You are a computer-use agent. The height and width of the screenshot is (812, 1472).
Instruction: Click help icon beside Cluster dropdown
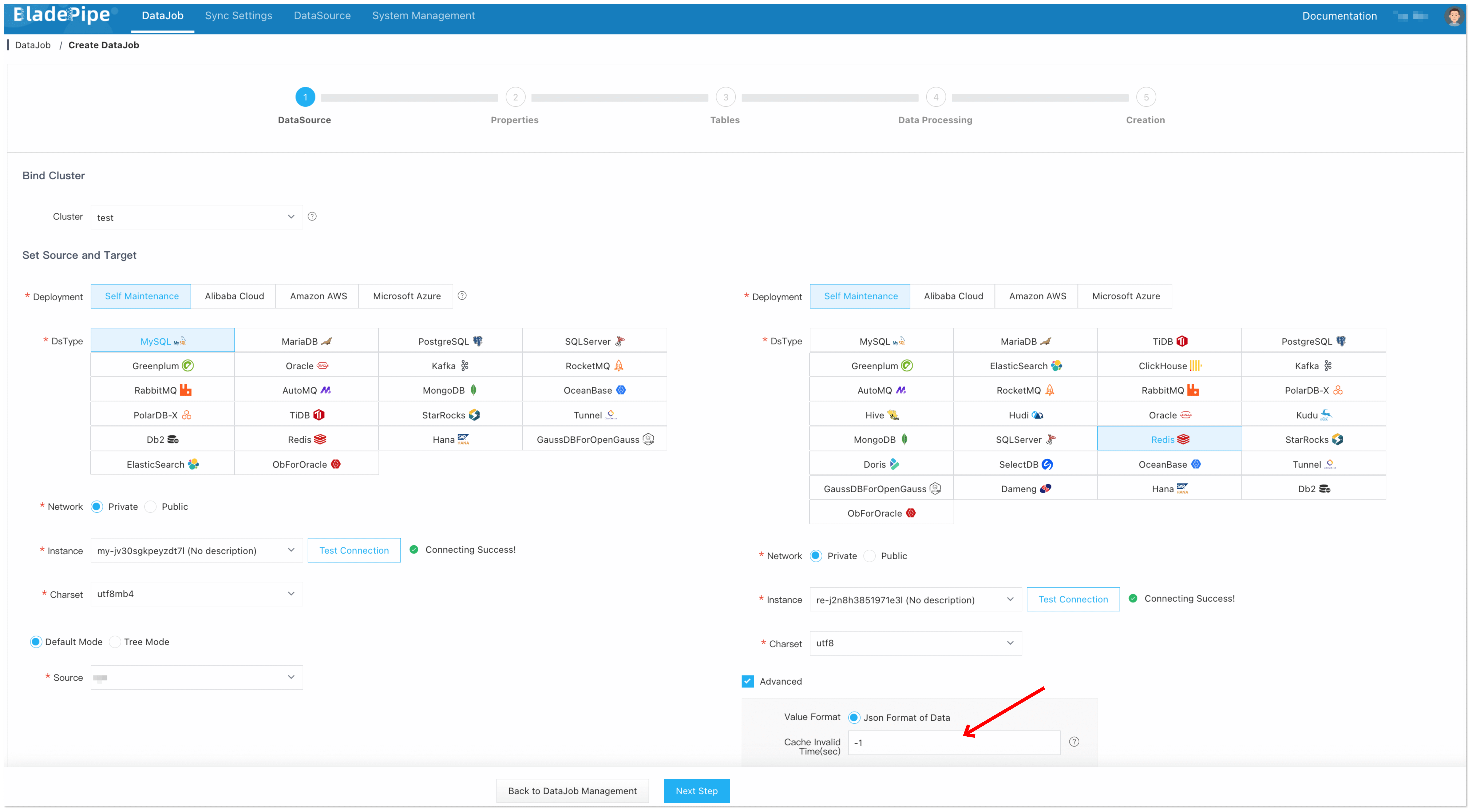pyautogui.click(x=312, y=216)
